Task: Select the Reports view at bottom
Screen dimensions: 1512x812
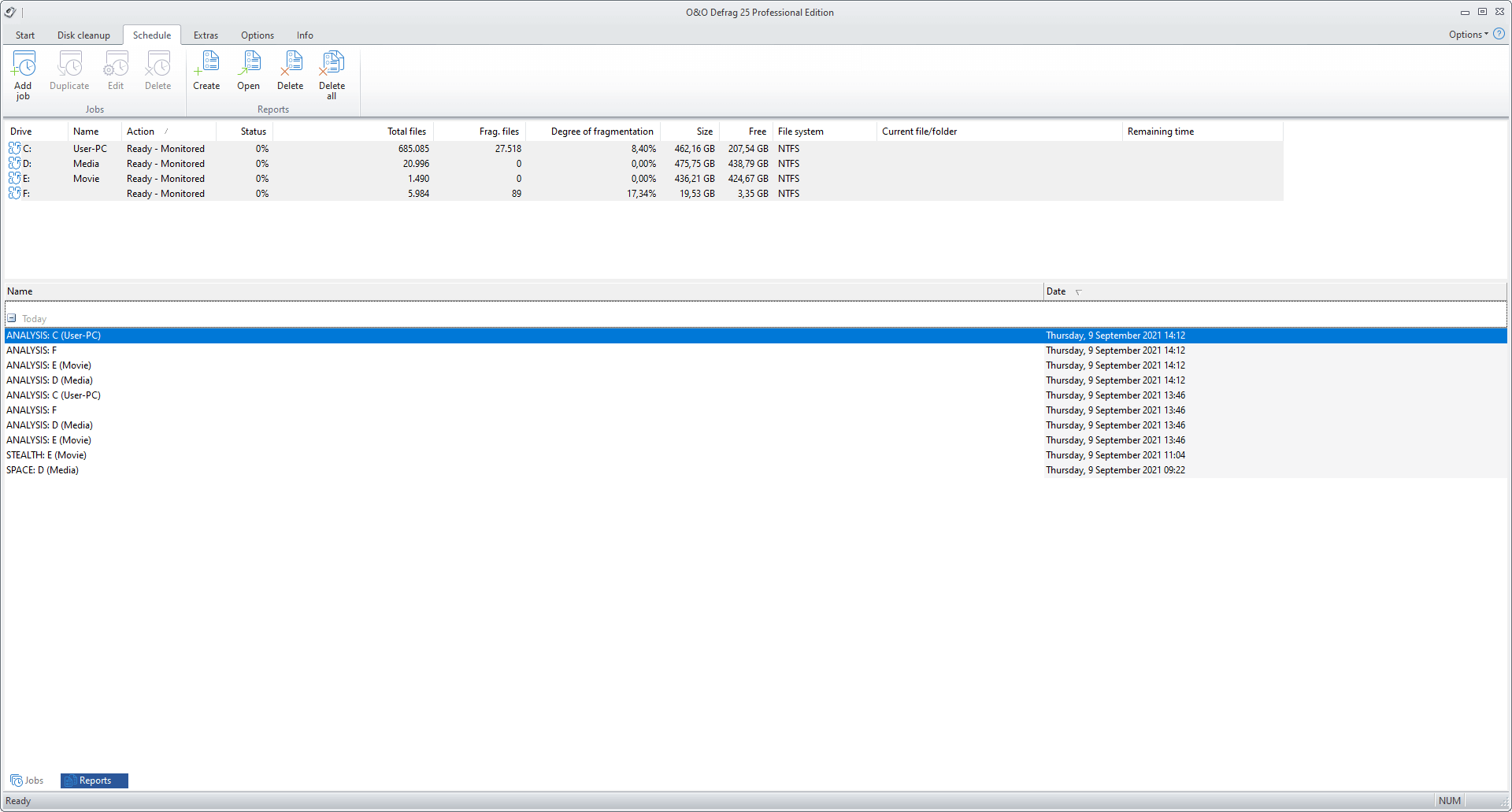Action: coord(94,780)
